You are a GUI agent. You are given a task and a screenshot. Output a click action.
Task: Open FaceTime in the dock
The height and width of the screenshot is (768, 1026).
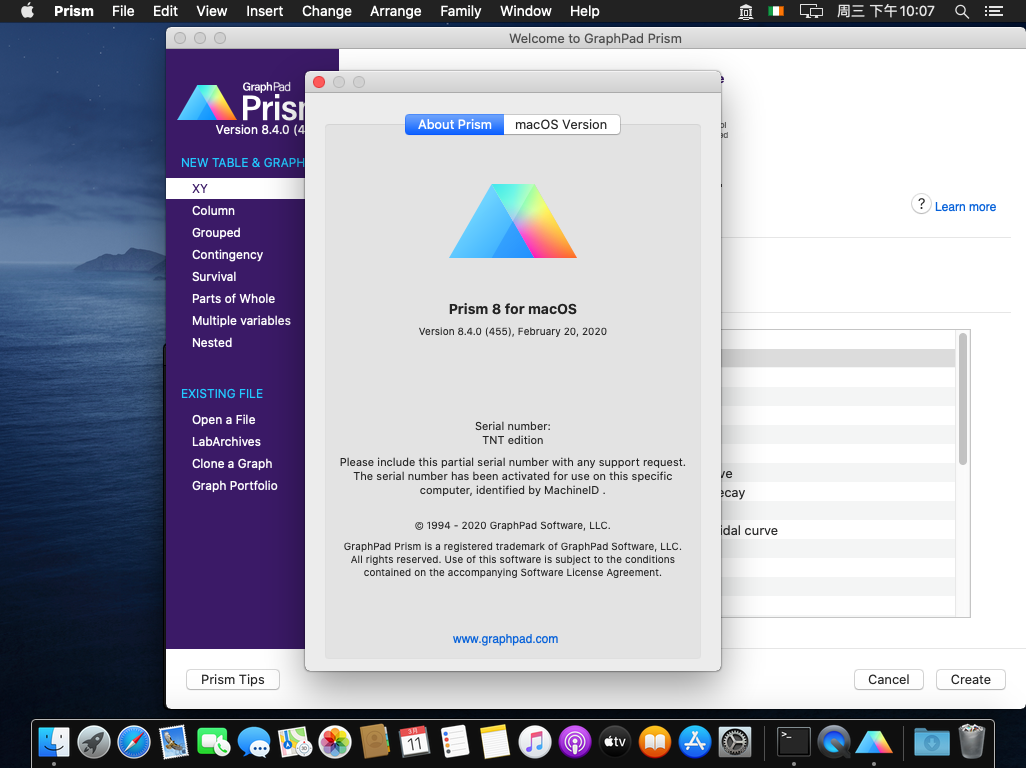click(x=214, y=742)
